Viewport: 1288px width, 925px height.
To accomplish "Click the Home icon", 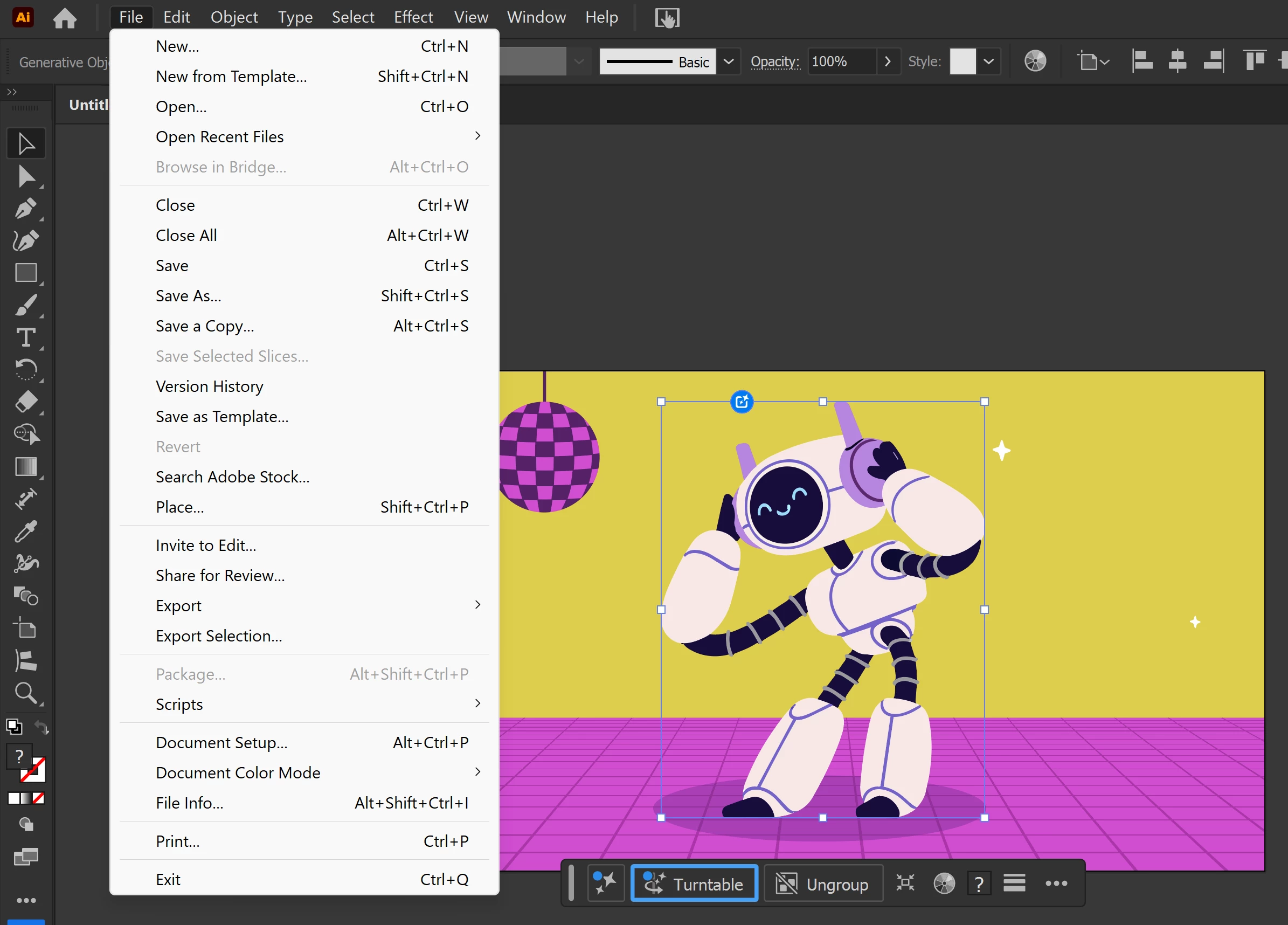I will coord(65,18).
